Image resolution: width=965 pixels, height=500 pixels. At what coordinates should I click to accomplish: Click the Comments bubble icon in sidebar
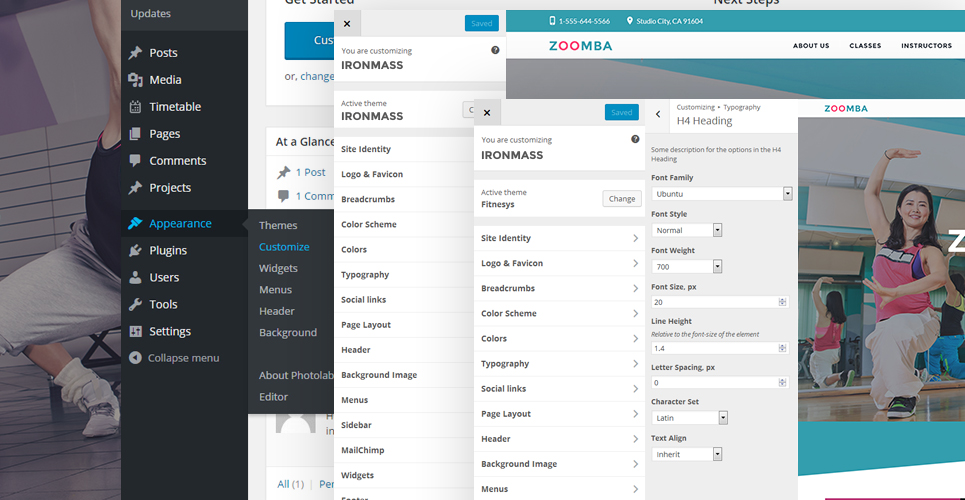[x=135, y=161]
